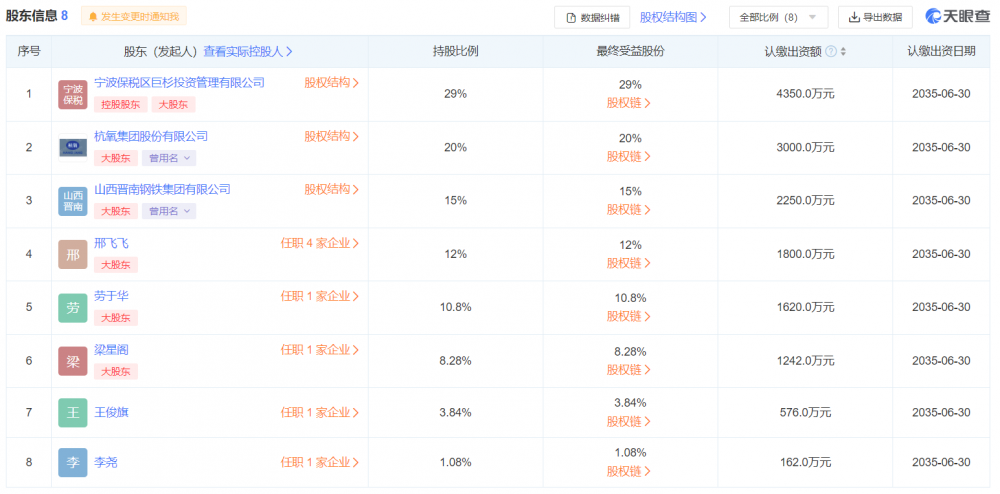
Task: Open 股权链 in the 8.28% row
Action: click(629, 370)
